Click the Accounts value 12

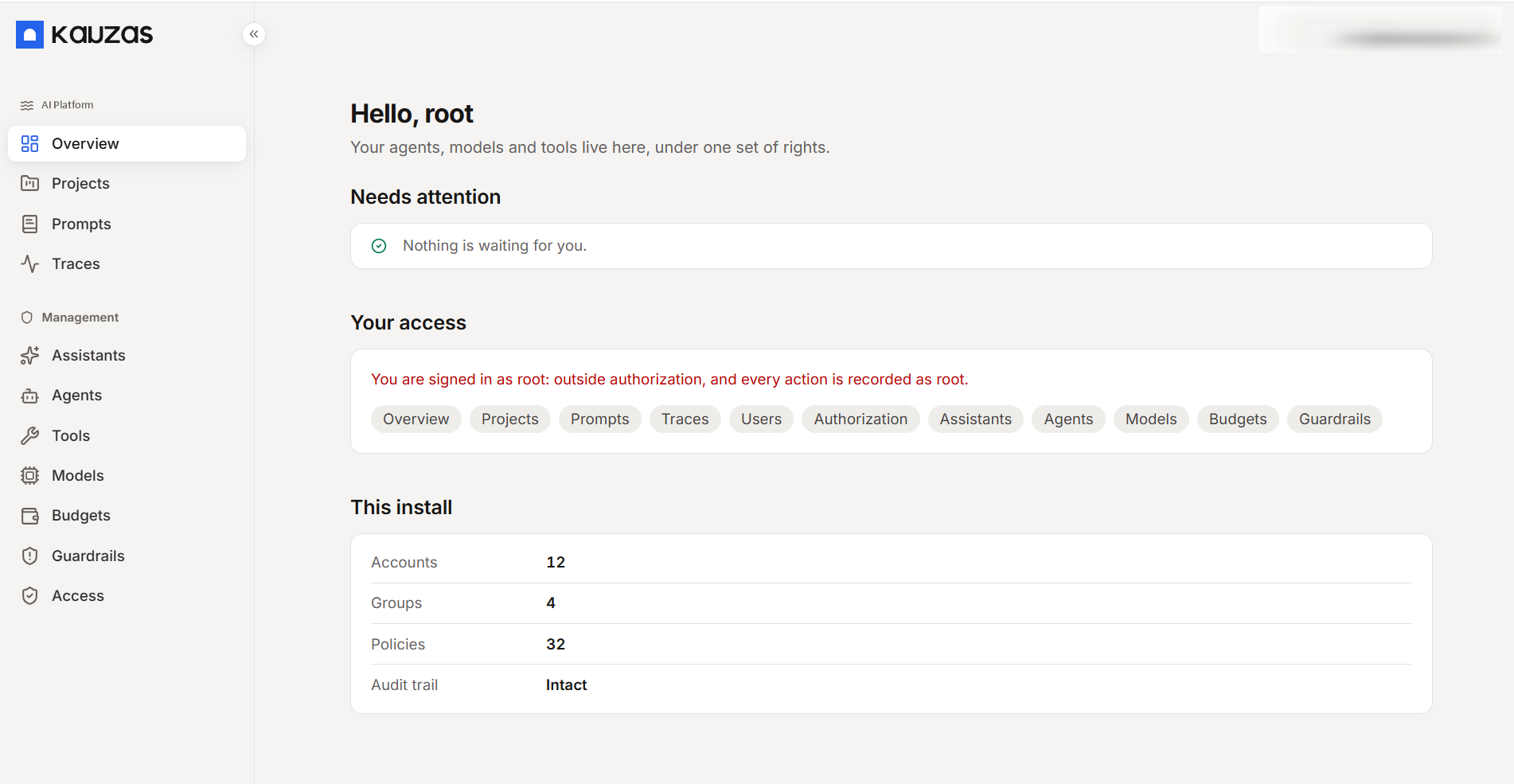pos(556,562)
